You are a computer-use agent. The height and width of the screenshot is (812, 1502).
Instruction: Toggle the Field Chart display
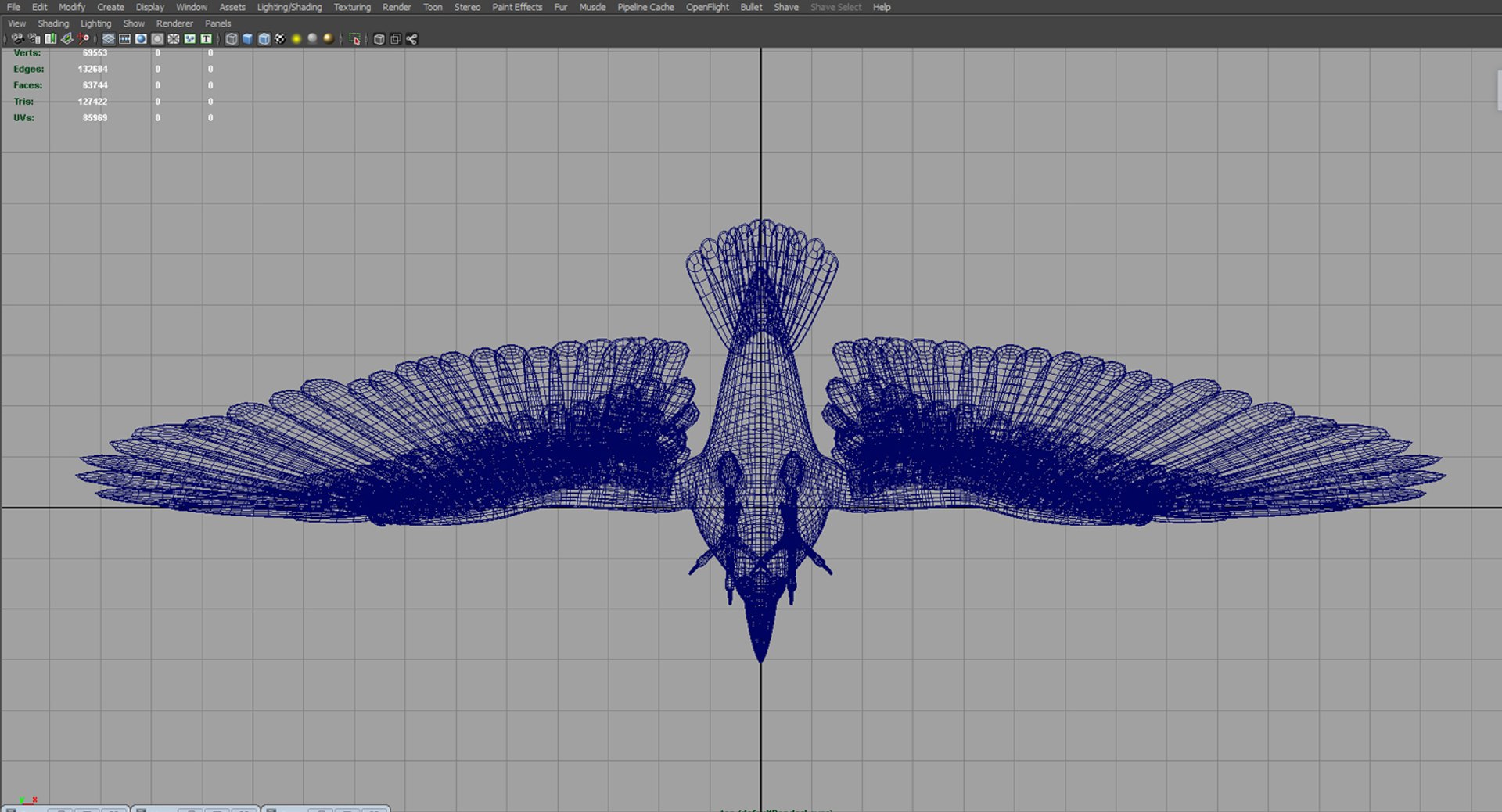tap(174, 38)
